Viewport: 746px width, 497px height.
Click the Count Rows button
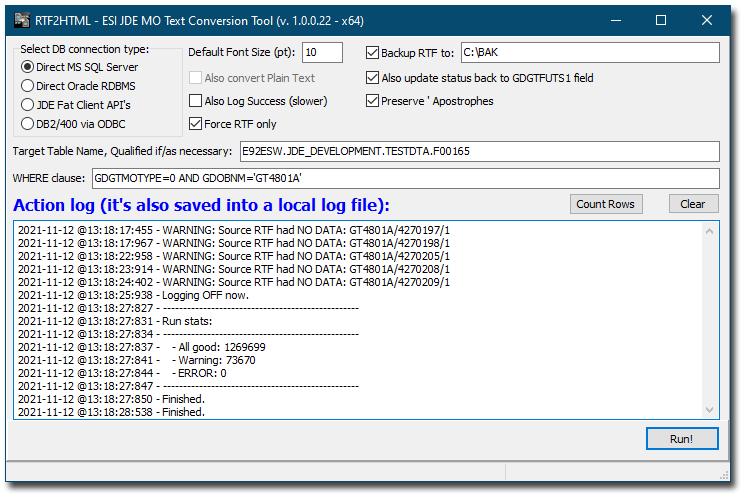pyautogui.click(x=606, y=204)
